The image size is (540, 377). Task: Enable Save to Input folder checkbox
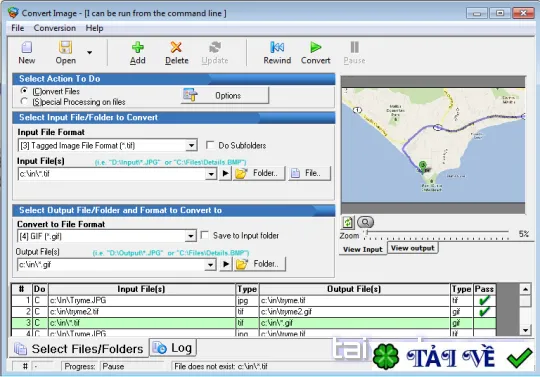205,235
